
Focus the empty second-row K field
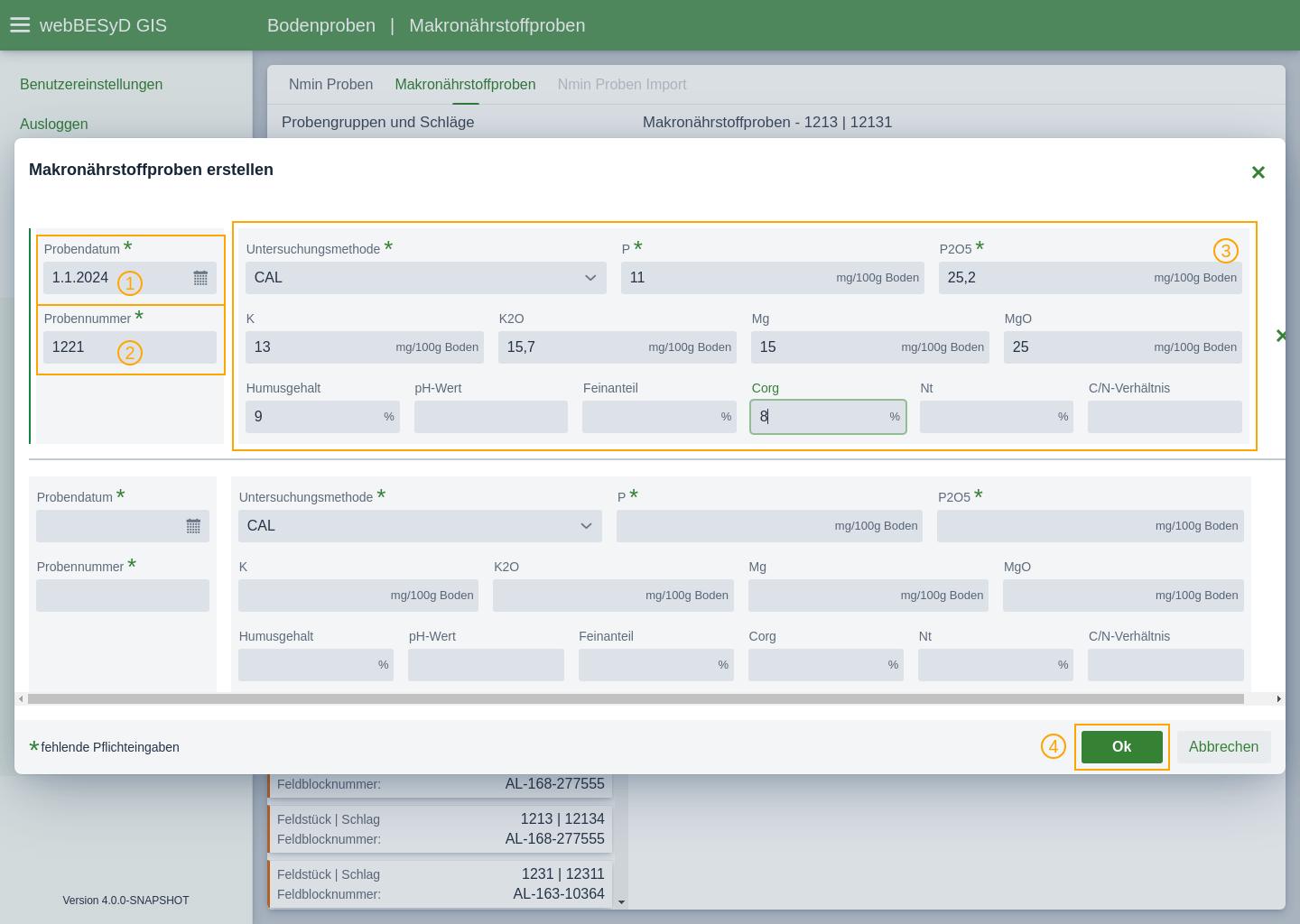pos(358,596)
